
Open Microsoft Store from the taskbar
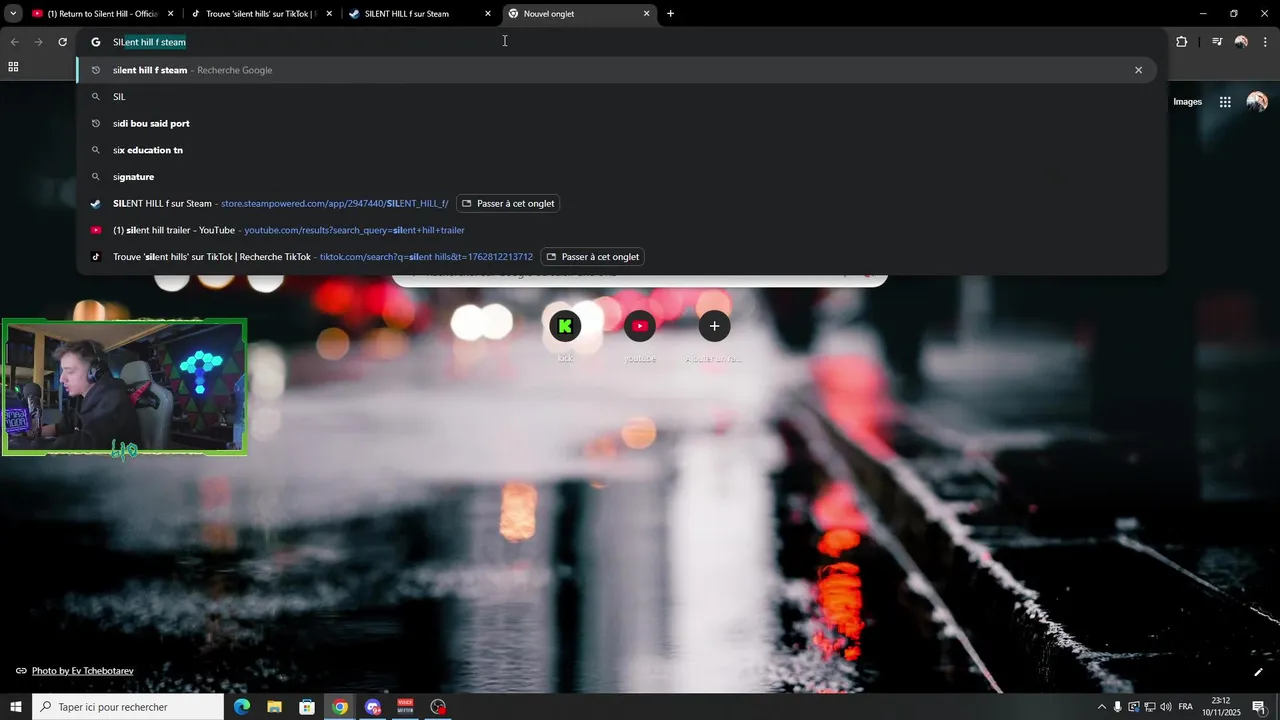tap(307, 707)
